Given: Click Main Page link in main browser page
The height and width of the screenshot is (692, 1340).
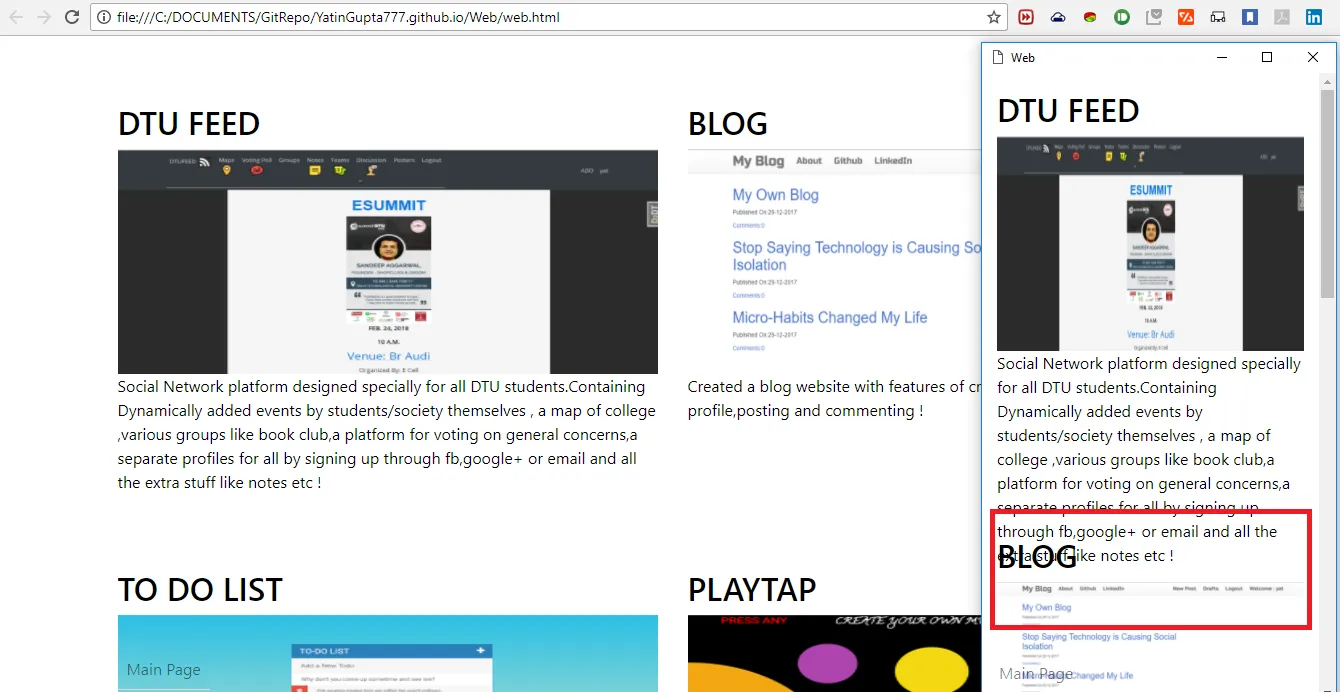Looking at the screenshot, I should coord(163,670).
